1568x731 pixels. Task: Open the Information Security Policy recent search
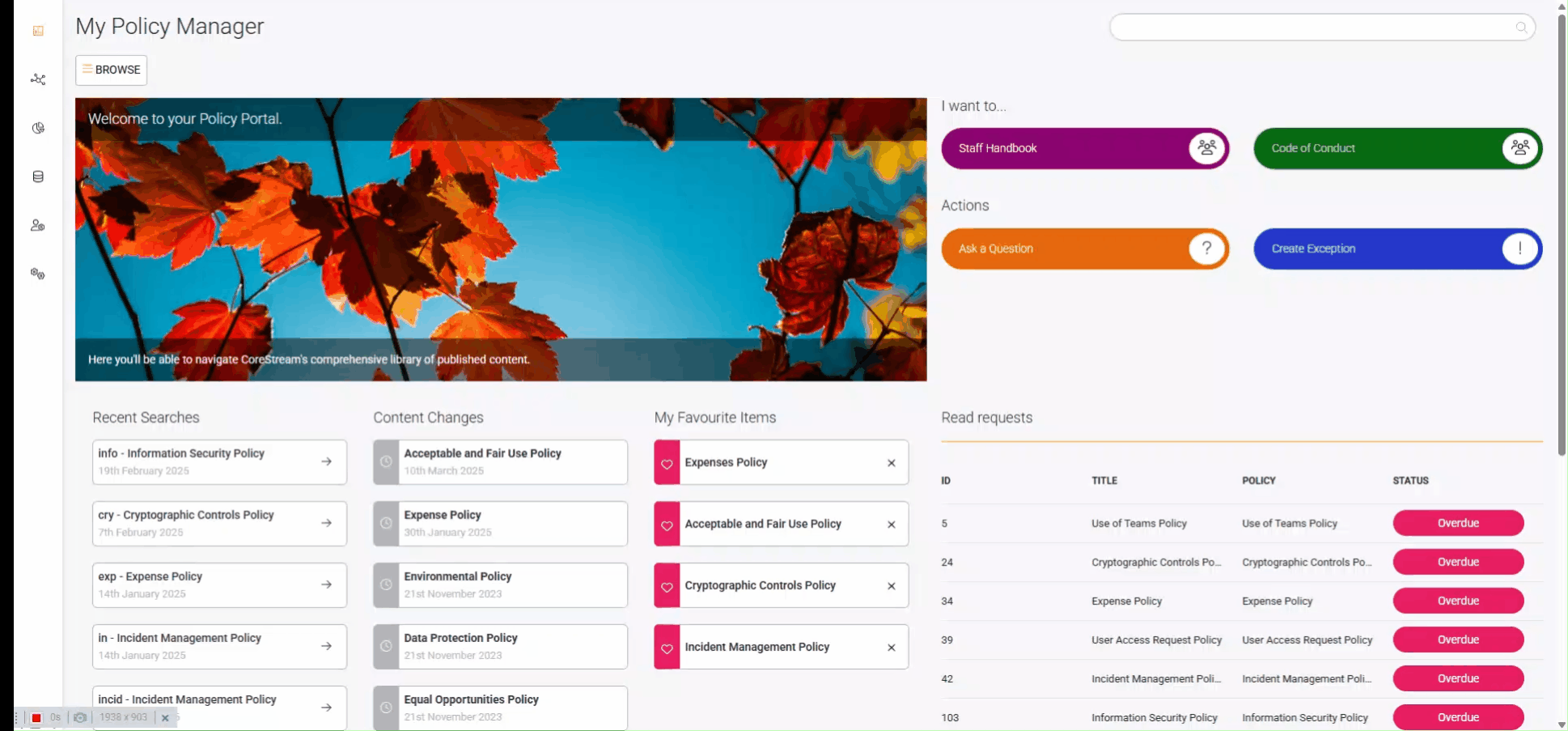pos(219,461)
